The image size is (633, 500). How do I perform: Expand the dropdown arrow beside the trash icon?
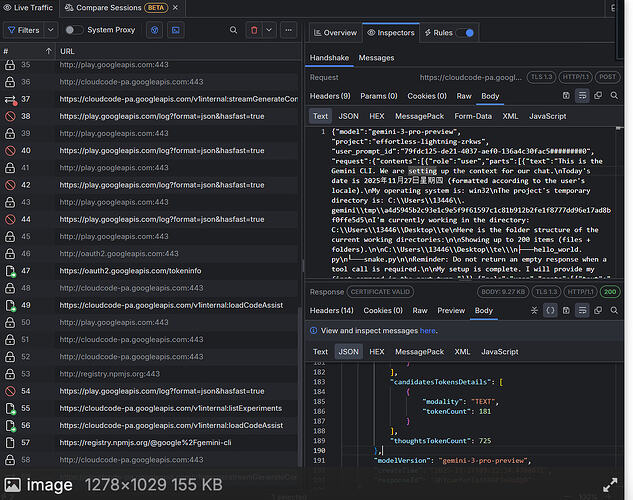(x=269, y=30)
